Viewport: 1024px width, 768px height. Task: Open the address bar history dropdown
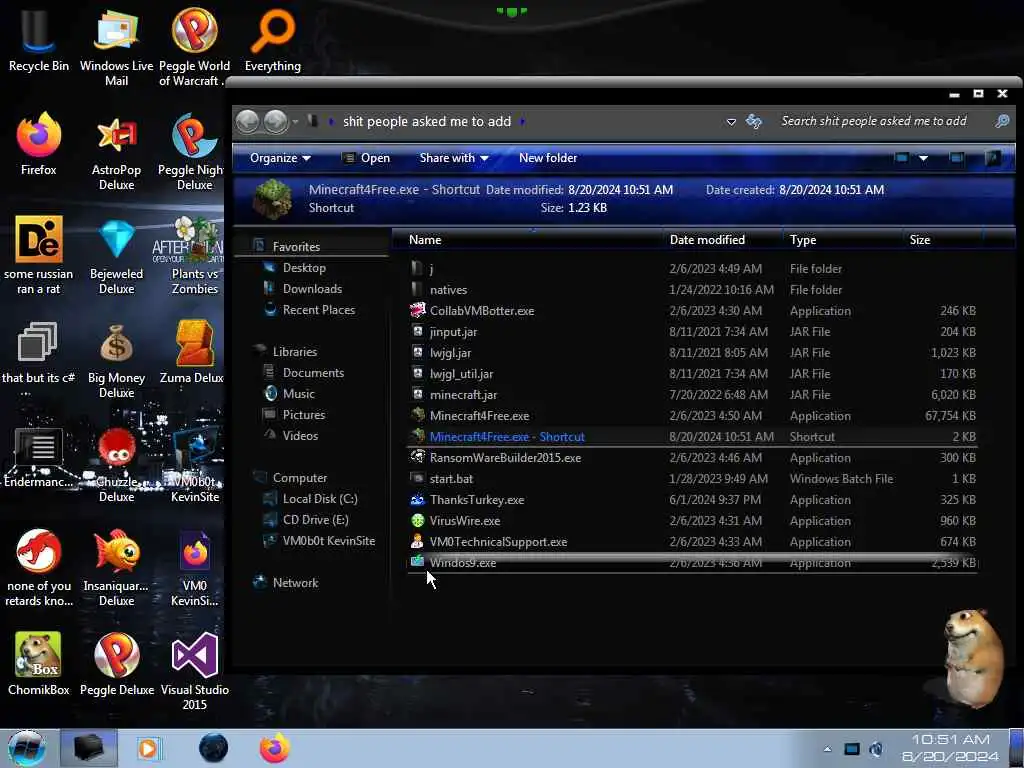pyautogui.click(x=731, y=122)
